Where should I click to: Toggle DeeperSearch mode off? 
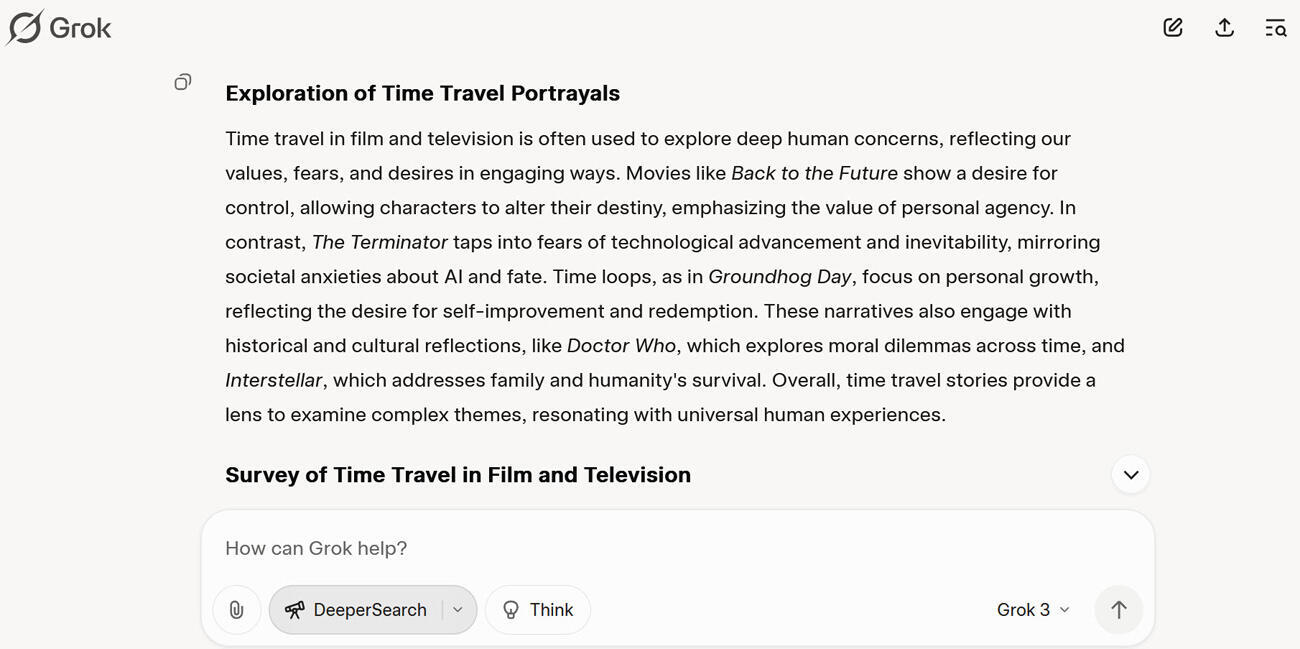tap(356, 610)
